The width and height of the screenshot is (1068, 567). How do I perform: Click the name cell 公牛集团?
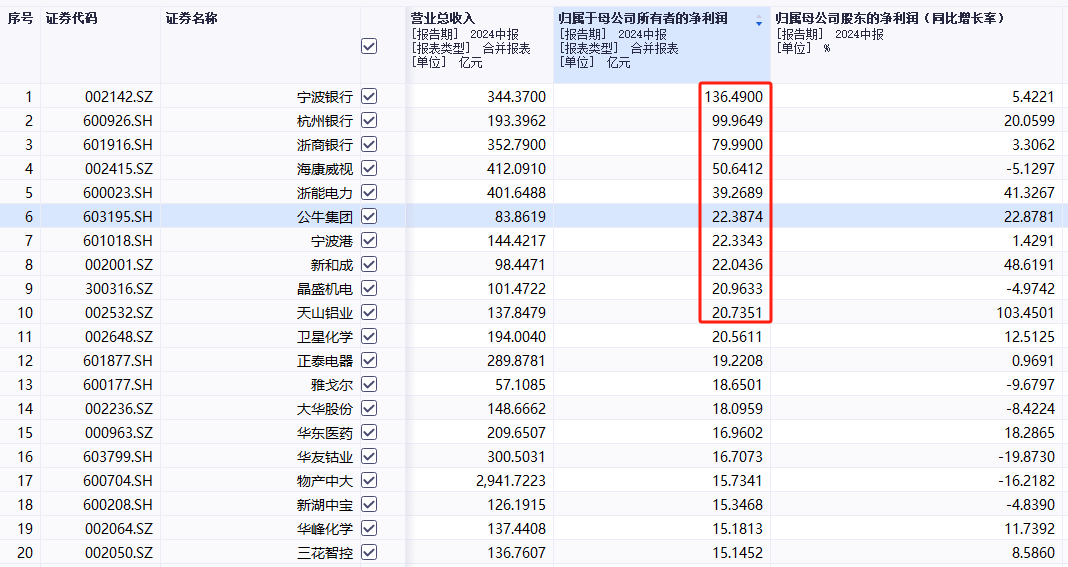pos(325,217)
